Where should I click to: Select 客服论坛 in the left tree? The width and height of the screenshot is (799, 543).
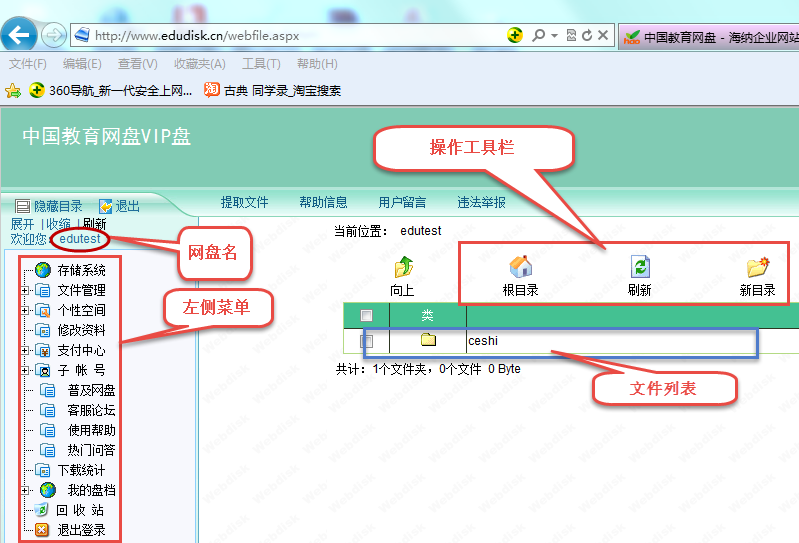(x=91, y=410)
